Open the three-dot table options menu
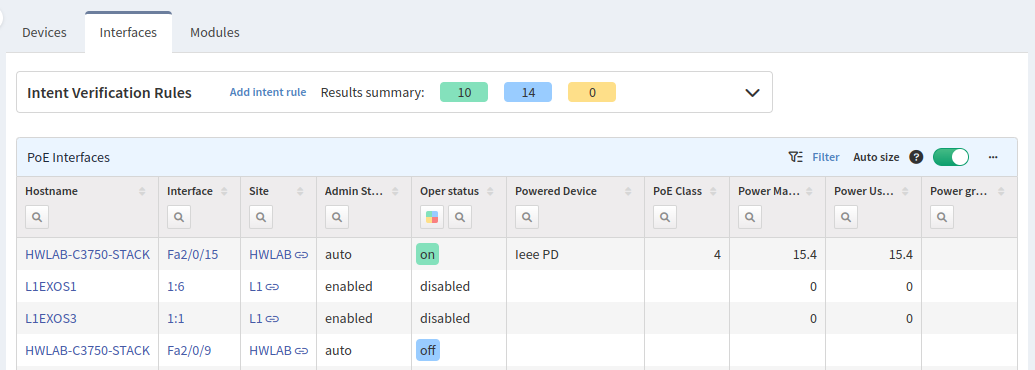This screenshot has height=370, width=1035. tap(993, 157)
